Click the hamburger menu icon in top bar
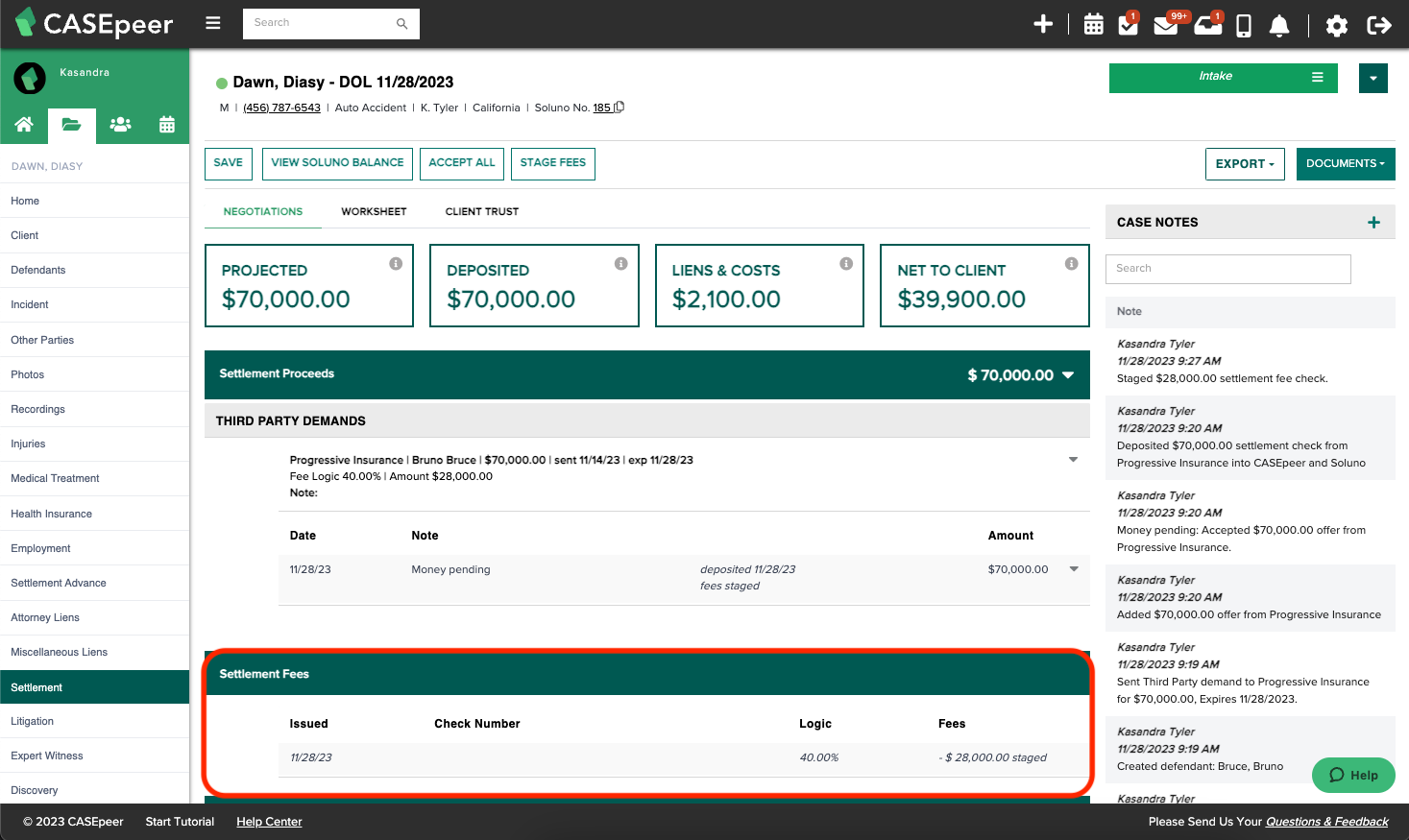Image resolution: width=1409 pixels, height=840 pixels. tap(213, 23)
